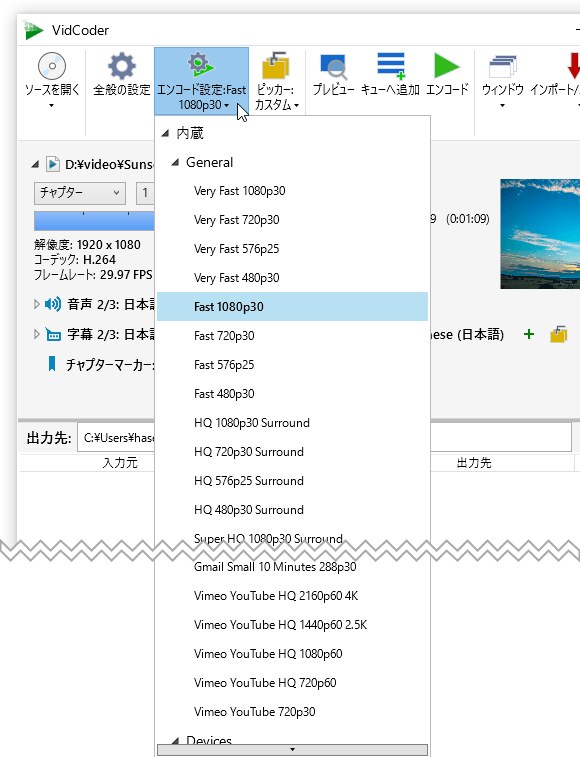Click the preset list scroll-down arrow bar
Image resolution: width=580 pixels, height=757 pixels.
point(292,749)
